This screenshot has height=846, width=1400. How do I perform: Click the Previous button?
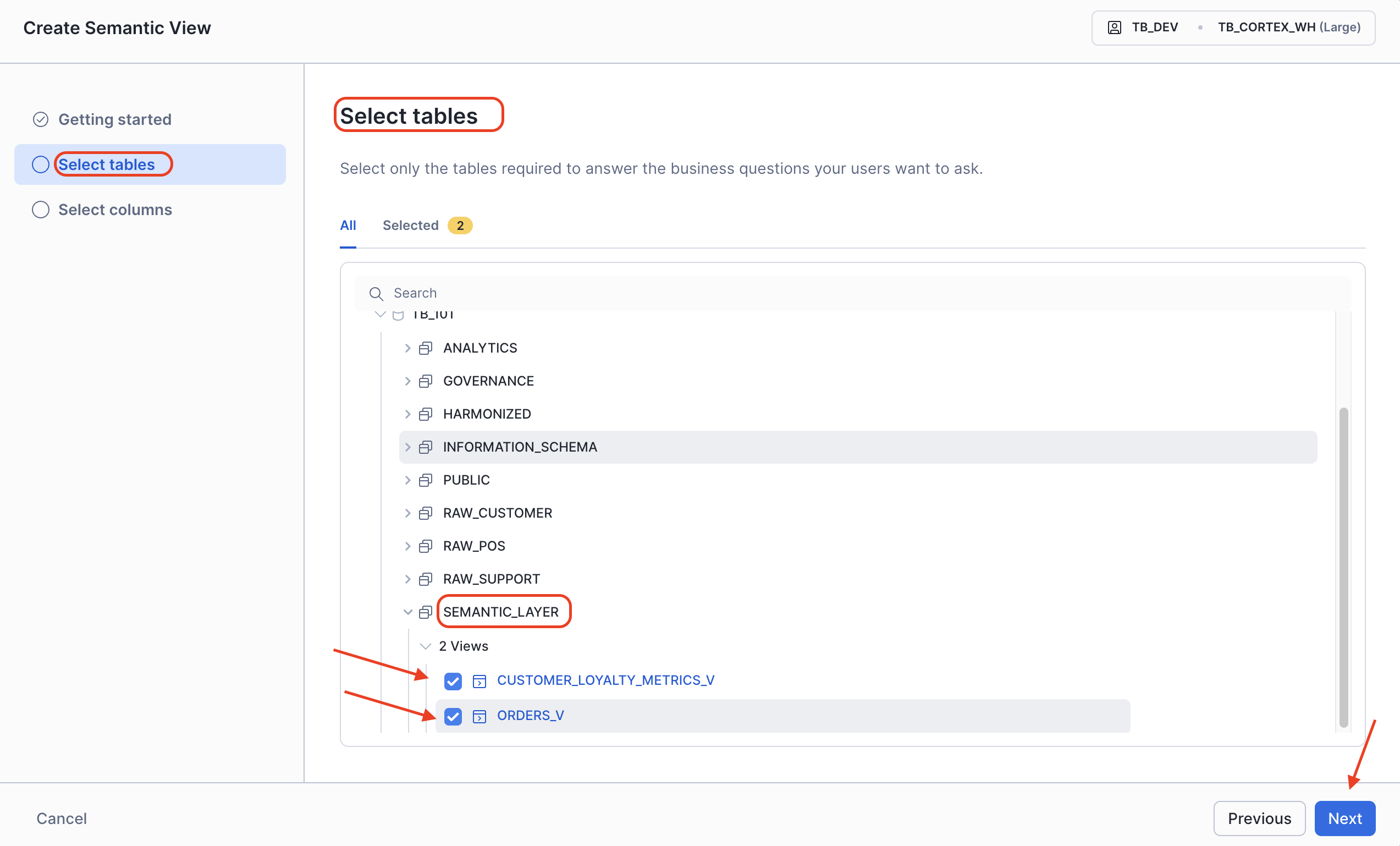pos(1259,818)
